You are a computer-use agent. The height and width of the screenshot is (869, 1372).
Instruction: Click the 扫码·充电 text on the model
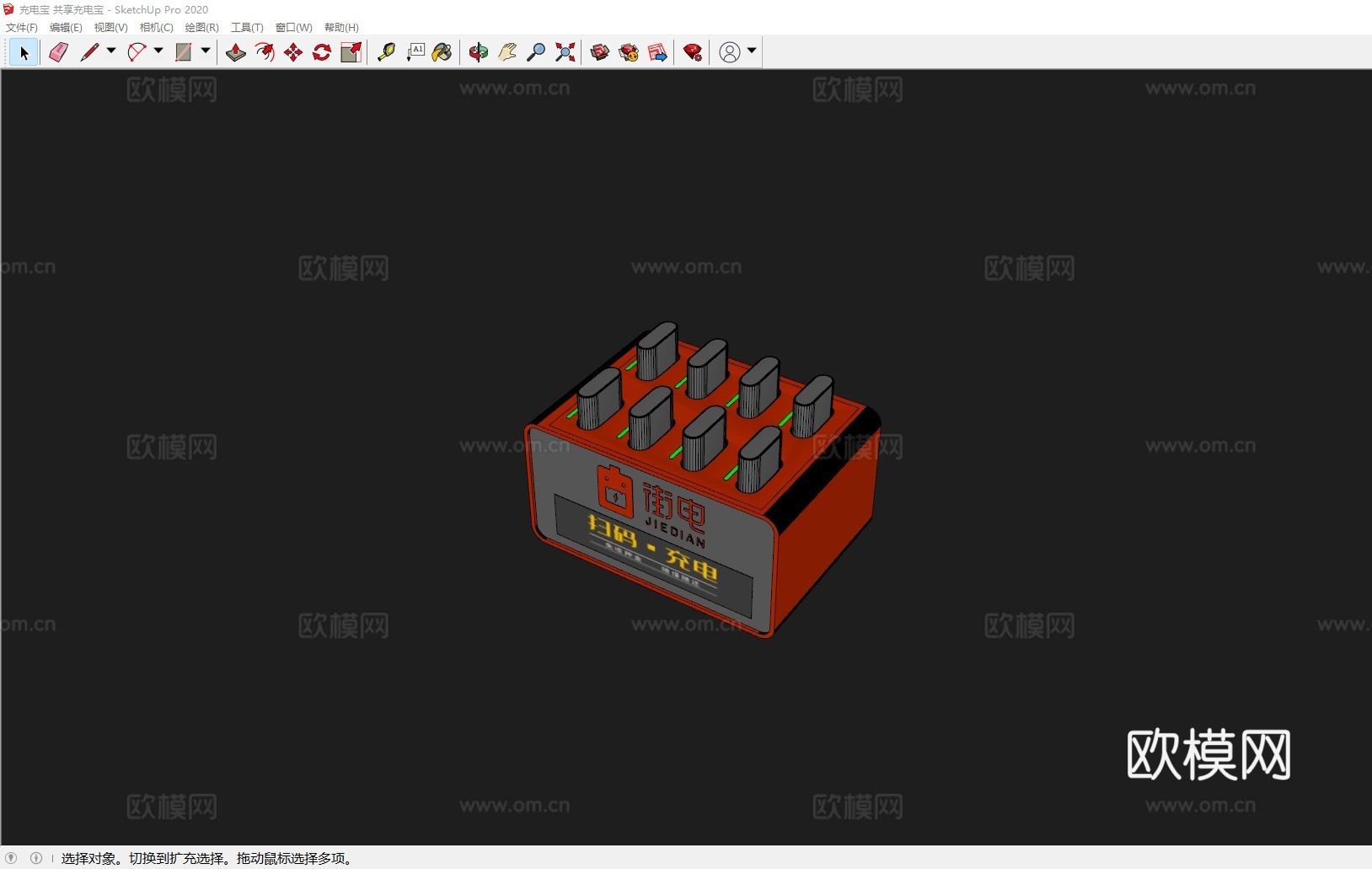(x=652, y=547)
